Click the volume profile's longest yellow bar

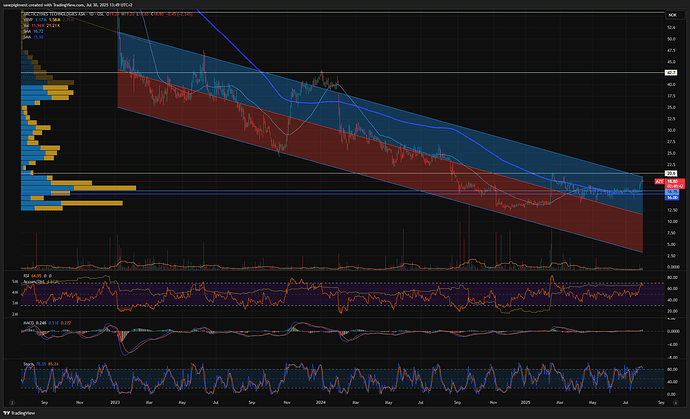105,188
